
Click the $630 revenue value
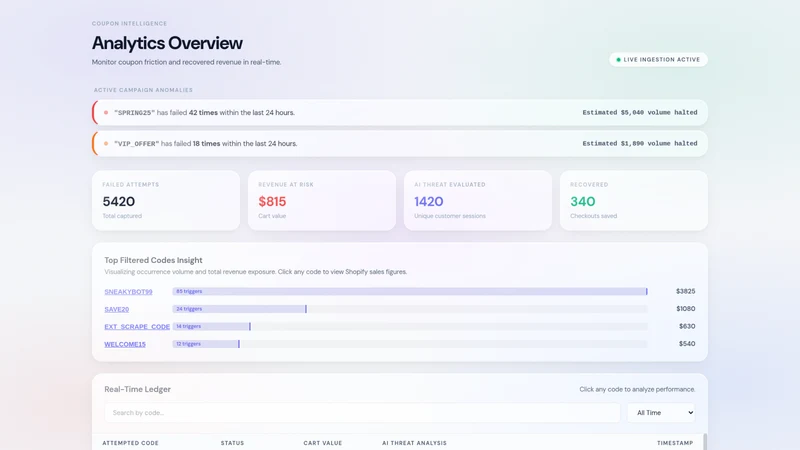click(687, 326)
